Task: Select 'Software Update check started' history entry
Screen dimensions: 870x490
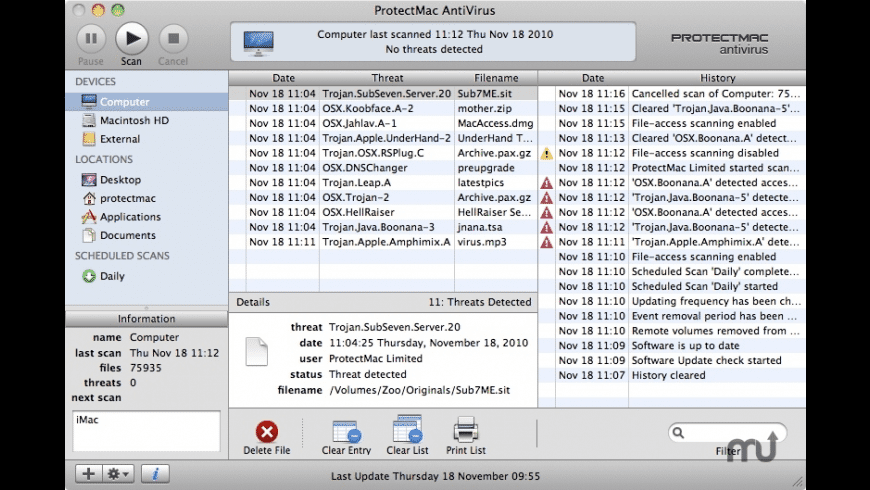Action: [672, 360]
